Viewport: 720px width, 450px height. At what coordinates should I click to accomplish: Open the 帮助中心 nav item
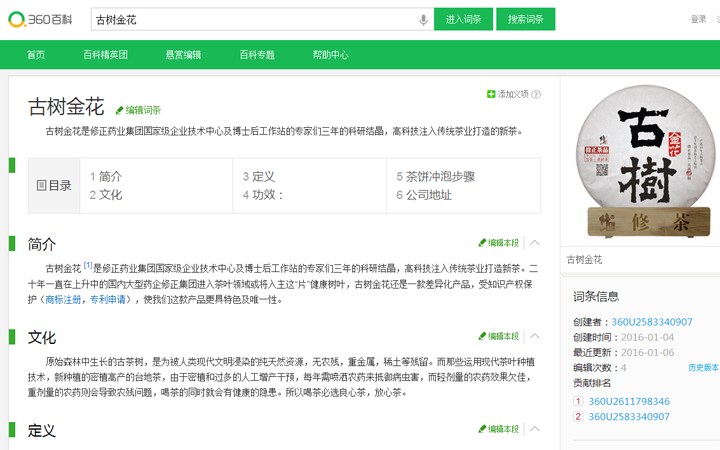point(331,55)
